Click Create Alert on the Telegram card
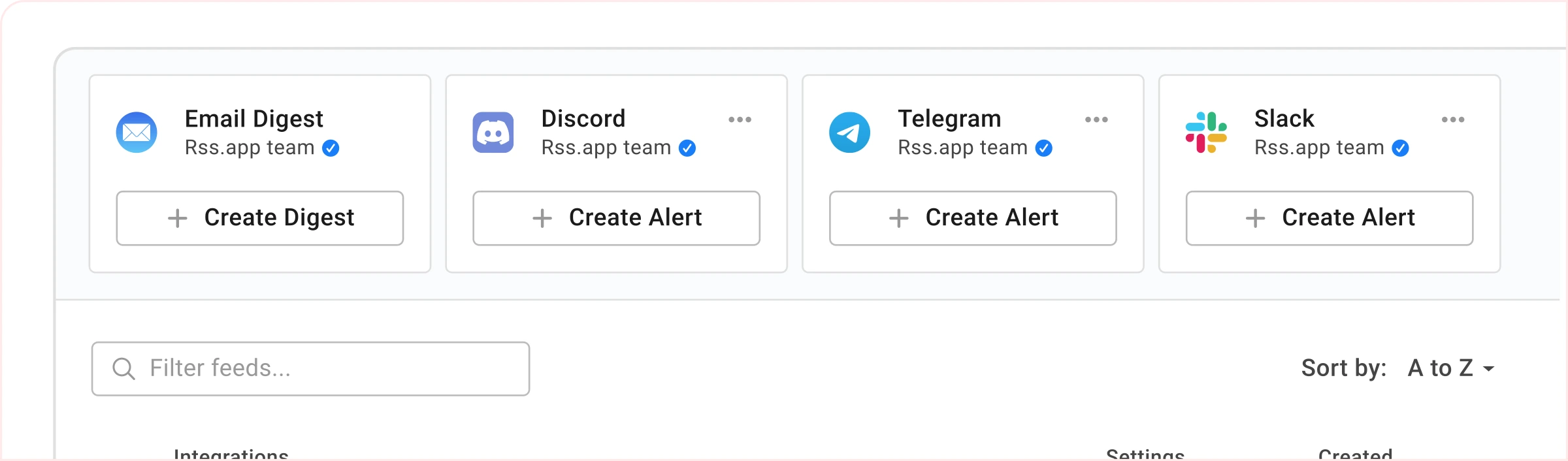 tap(972, 218)
